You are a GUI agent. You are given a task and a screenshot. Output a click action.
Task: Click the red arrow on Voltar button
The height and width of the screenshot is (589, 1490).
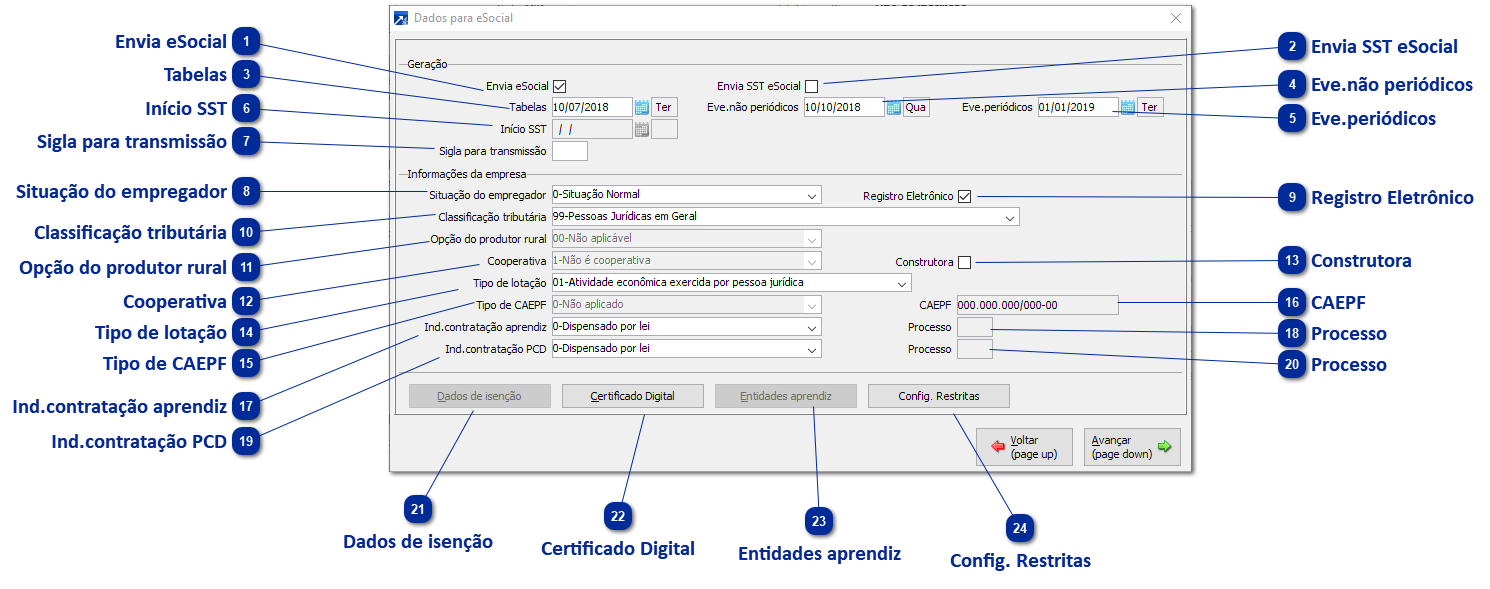click(997, 447)
